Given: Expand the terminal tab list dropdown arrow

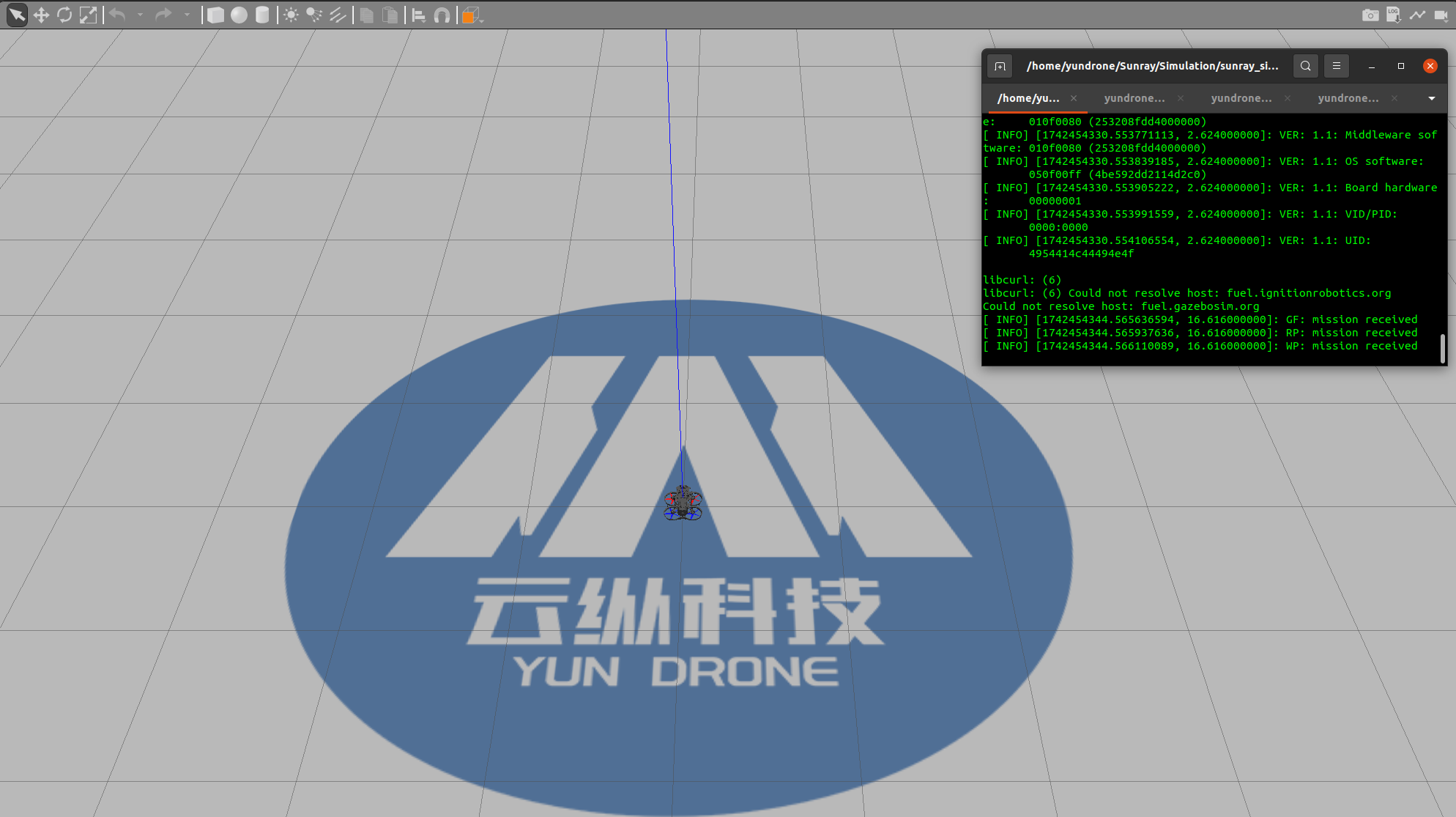Looking at the screenshot, I should [1432, 98].
